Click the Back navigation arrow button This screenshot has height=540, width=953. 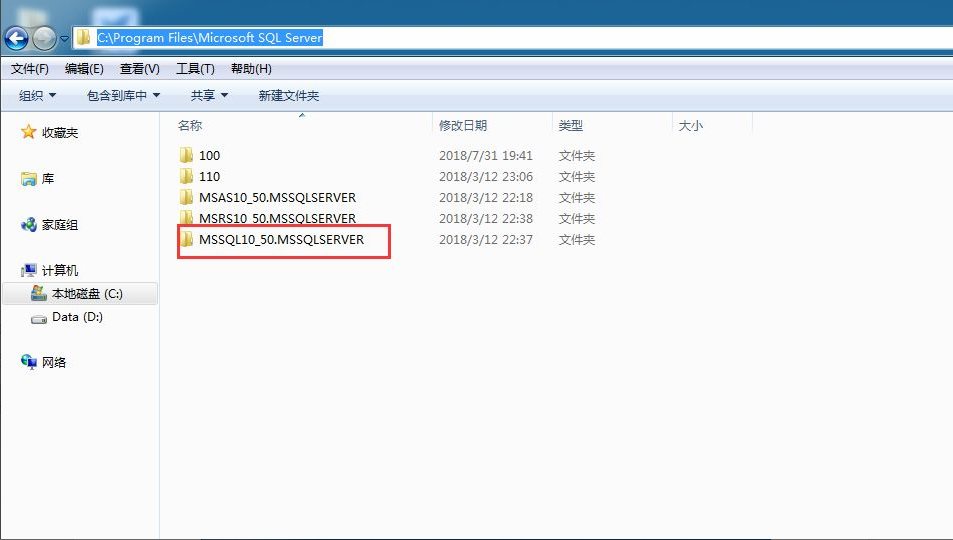pyautogui.click(x=16, y=39)
